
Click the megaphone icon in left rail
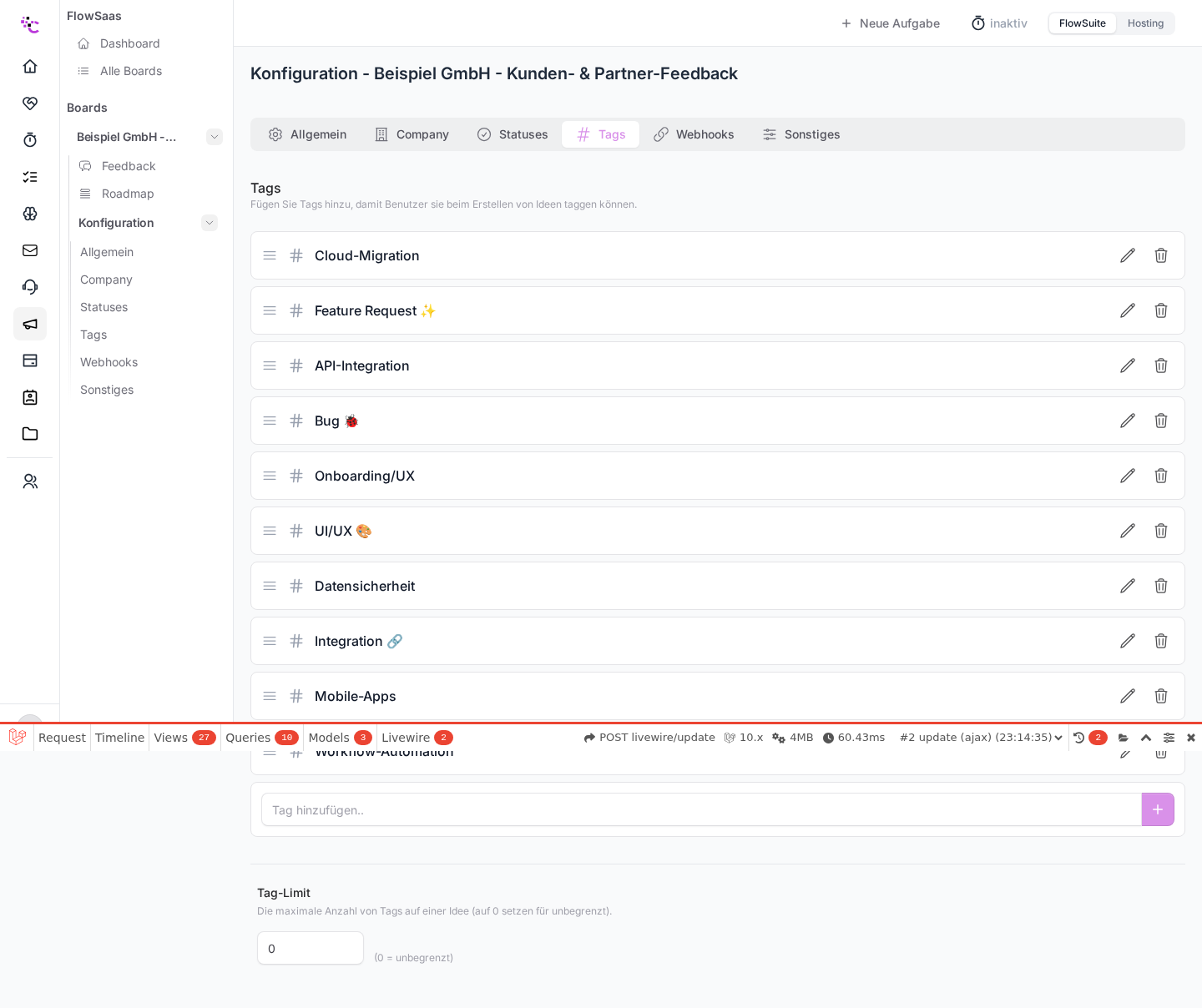[30, 324]
